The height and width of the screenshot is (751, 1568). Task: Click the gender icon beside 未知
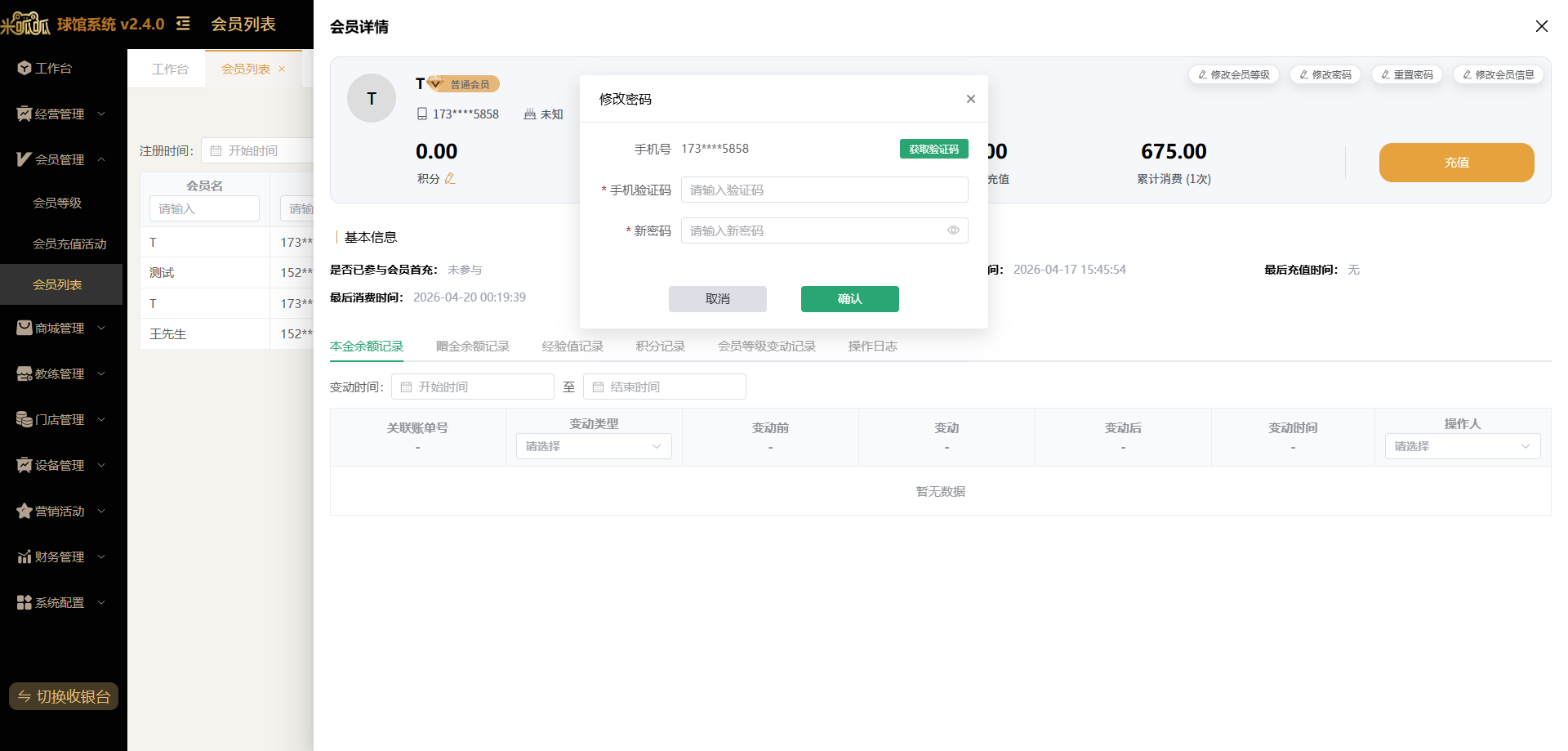(530, 114)
